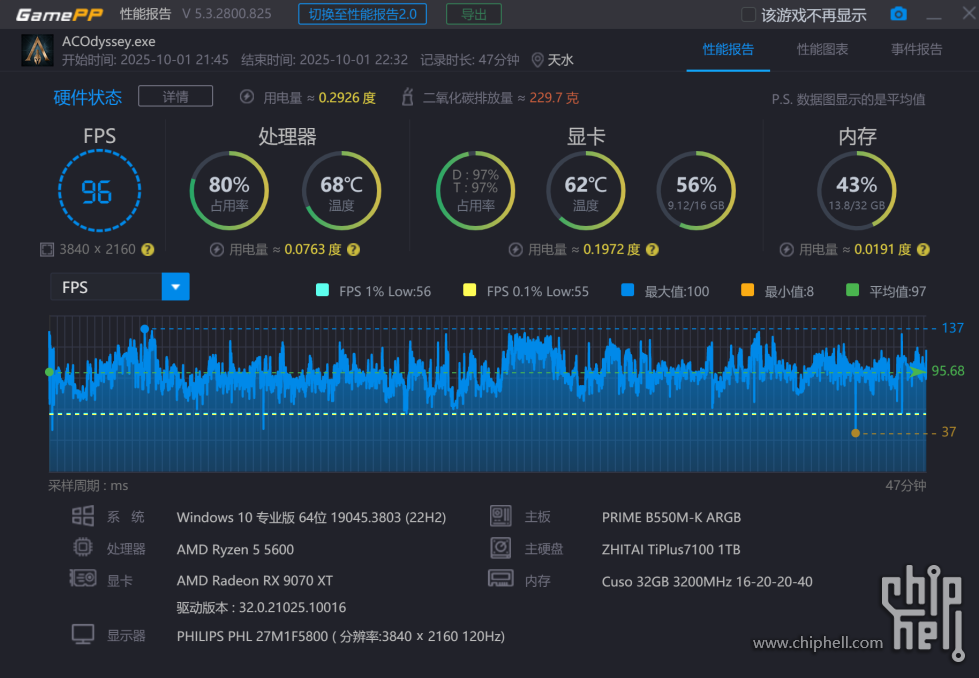The image size is (979, 678).
Task: Toggle the FPS 1% Low legend series
Action: (322, 291)
